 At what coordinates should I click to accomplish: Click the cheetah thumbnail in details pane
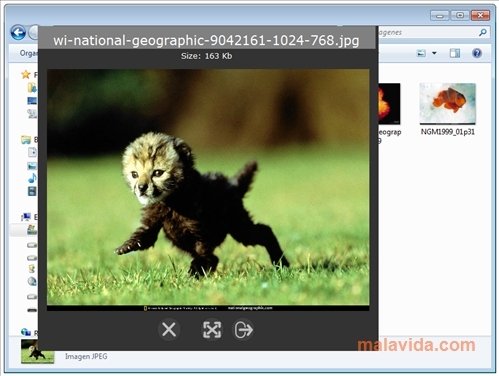(x=37, y=351)
